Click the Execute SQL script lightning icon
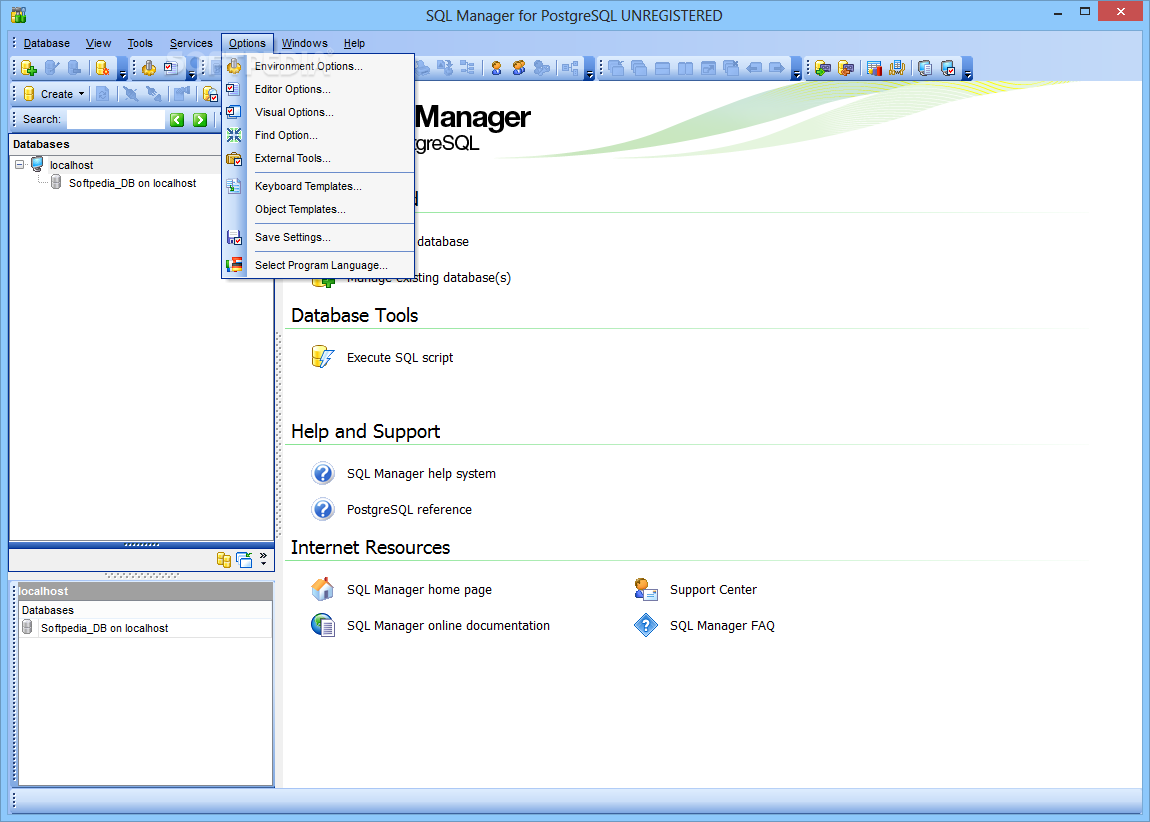Screen dimensions: 1150x822 pos(323,357)
